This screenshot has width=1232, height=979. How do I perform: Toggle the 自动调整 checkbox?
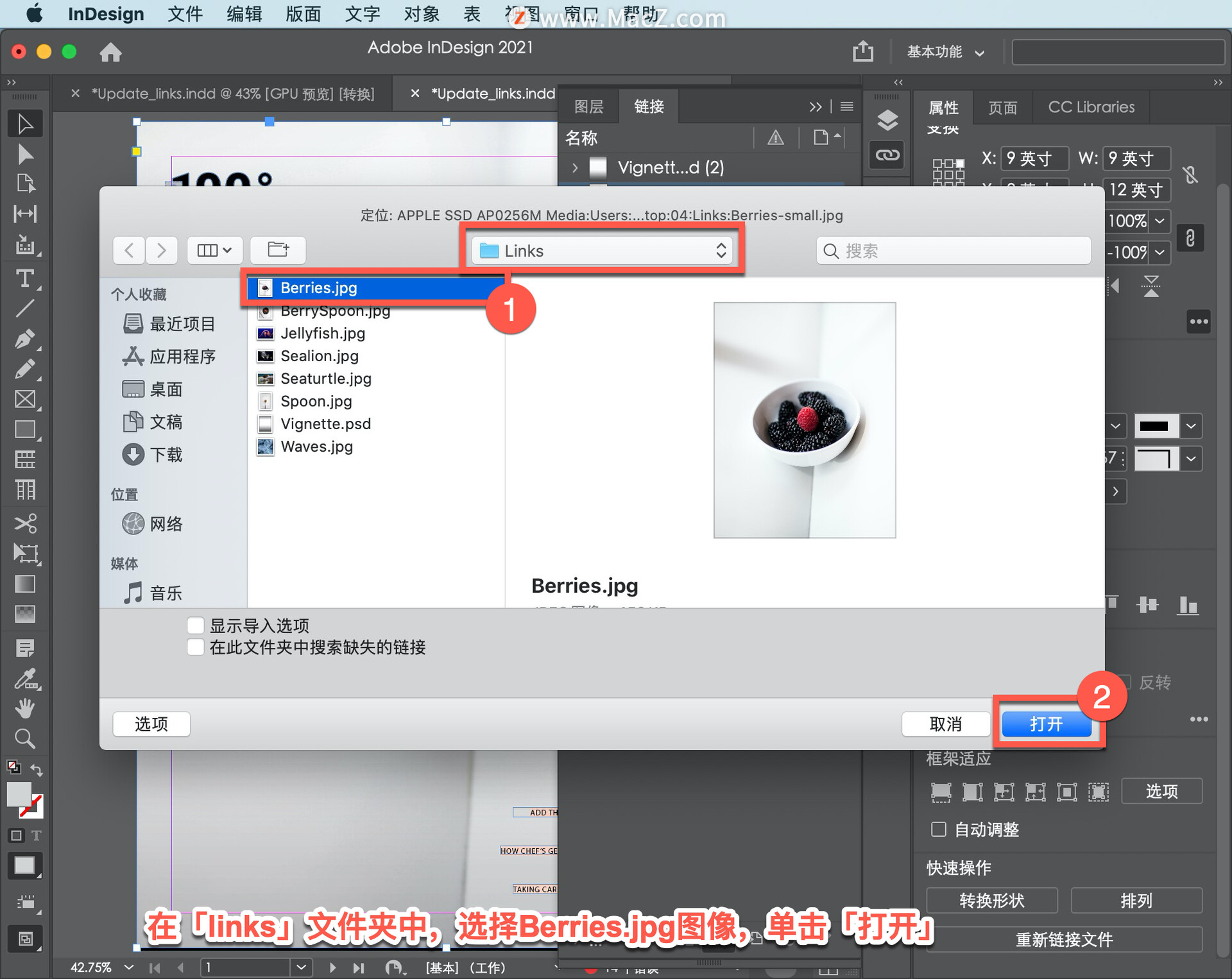[x=938, y=829]
